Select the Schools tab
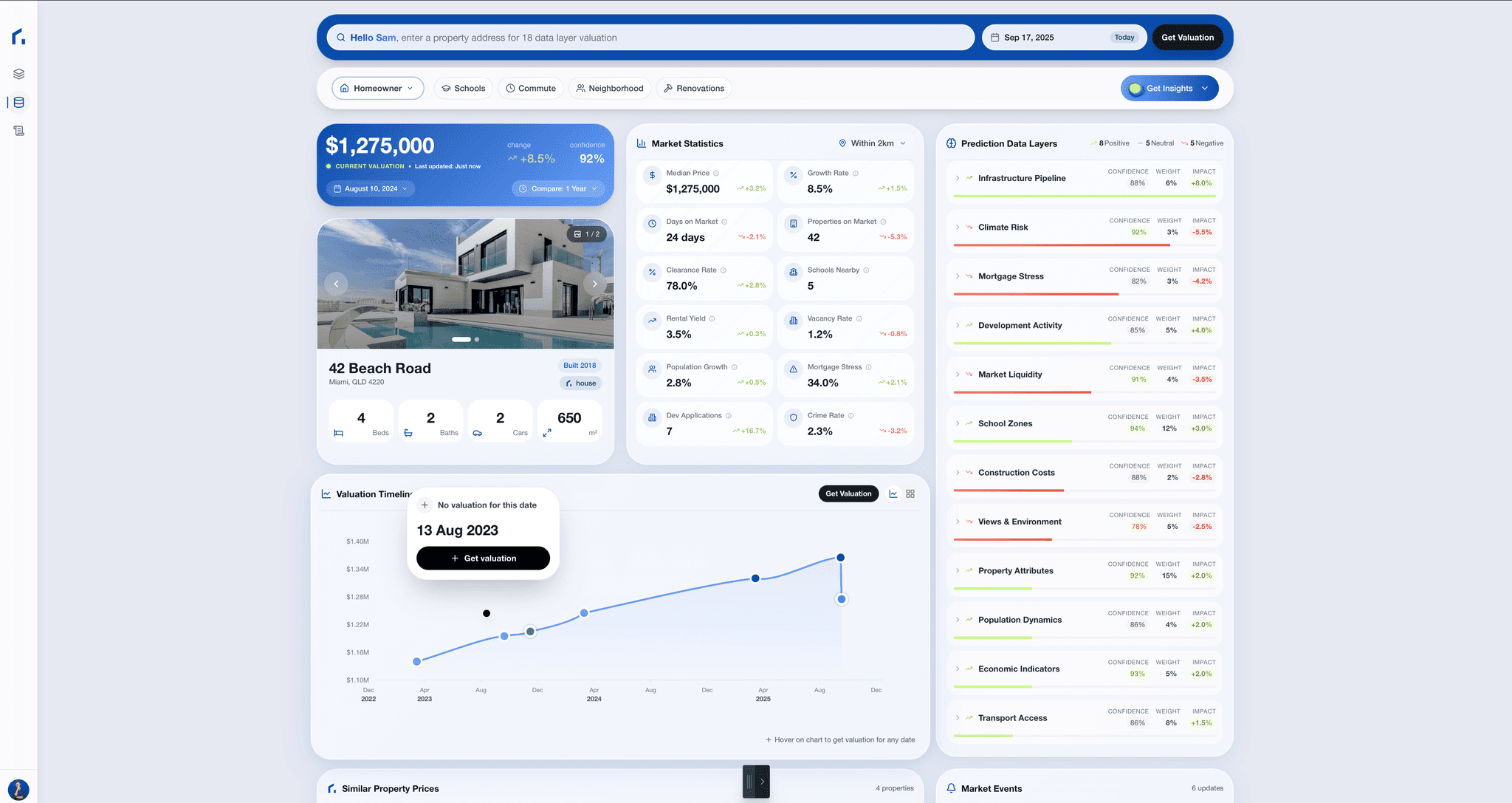1512x803 pixels. point(463,89)
